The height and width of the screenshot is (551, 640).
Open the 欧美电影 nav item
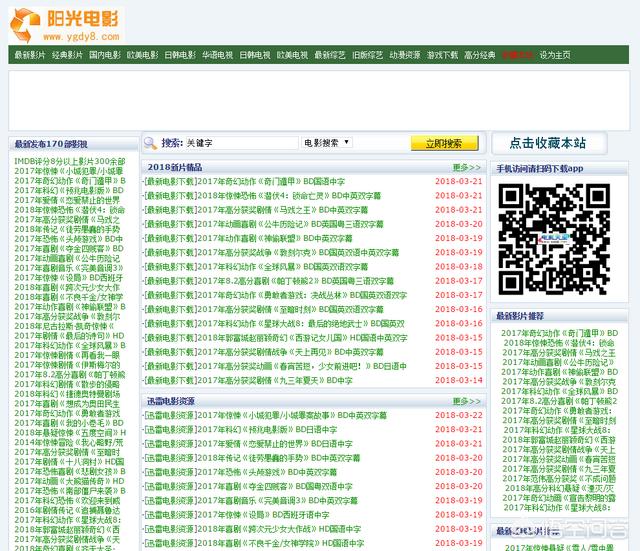tap(142, 55)
